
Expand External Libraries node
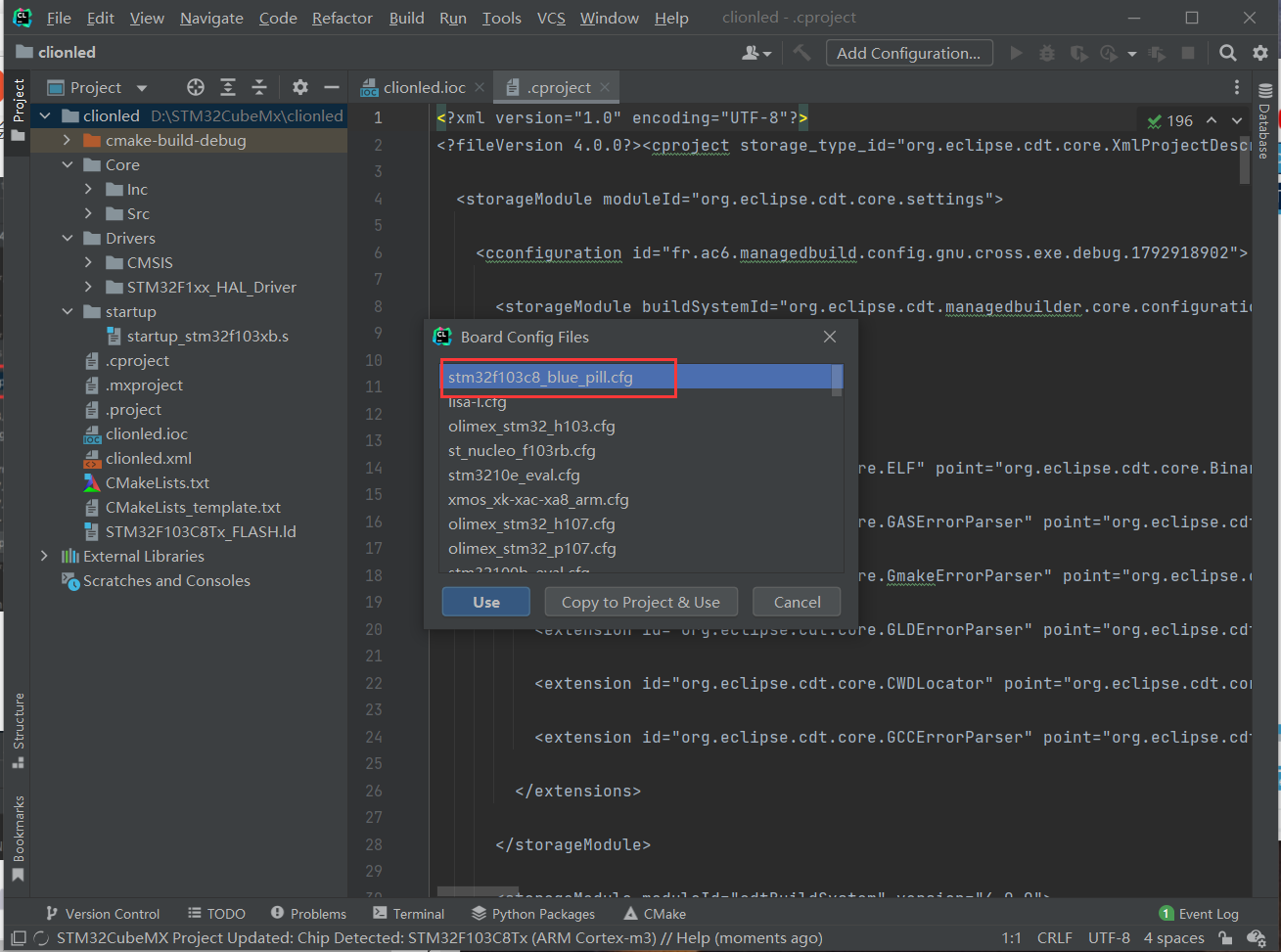pyautogui.click(x=44, y=556)
